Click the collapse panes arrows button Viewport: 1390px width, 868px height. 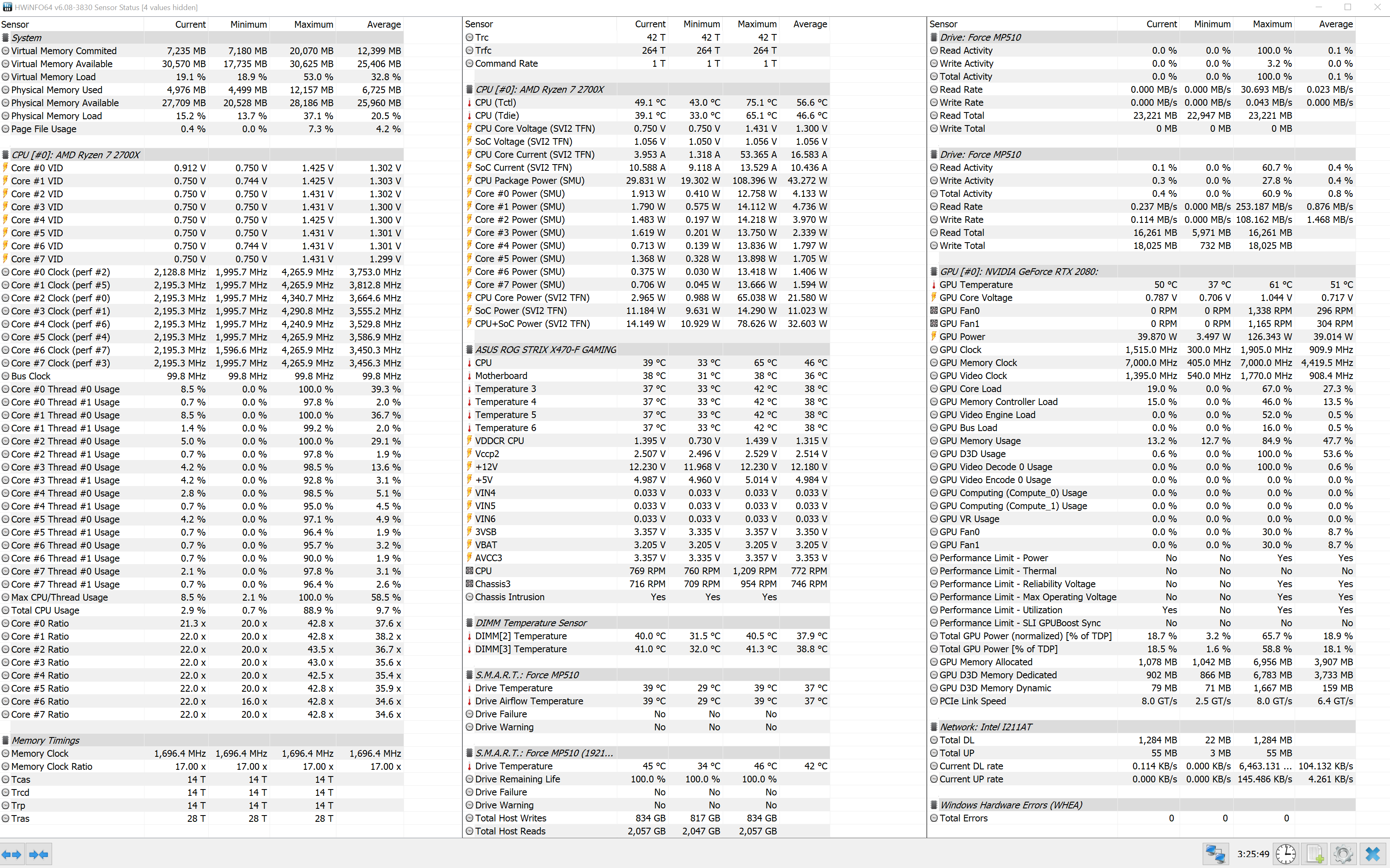[39, 854]
